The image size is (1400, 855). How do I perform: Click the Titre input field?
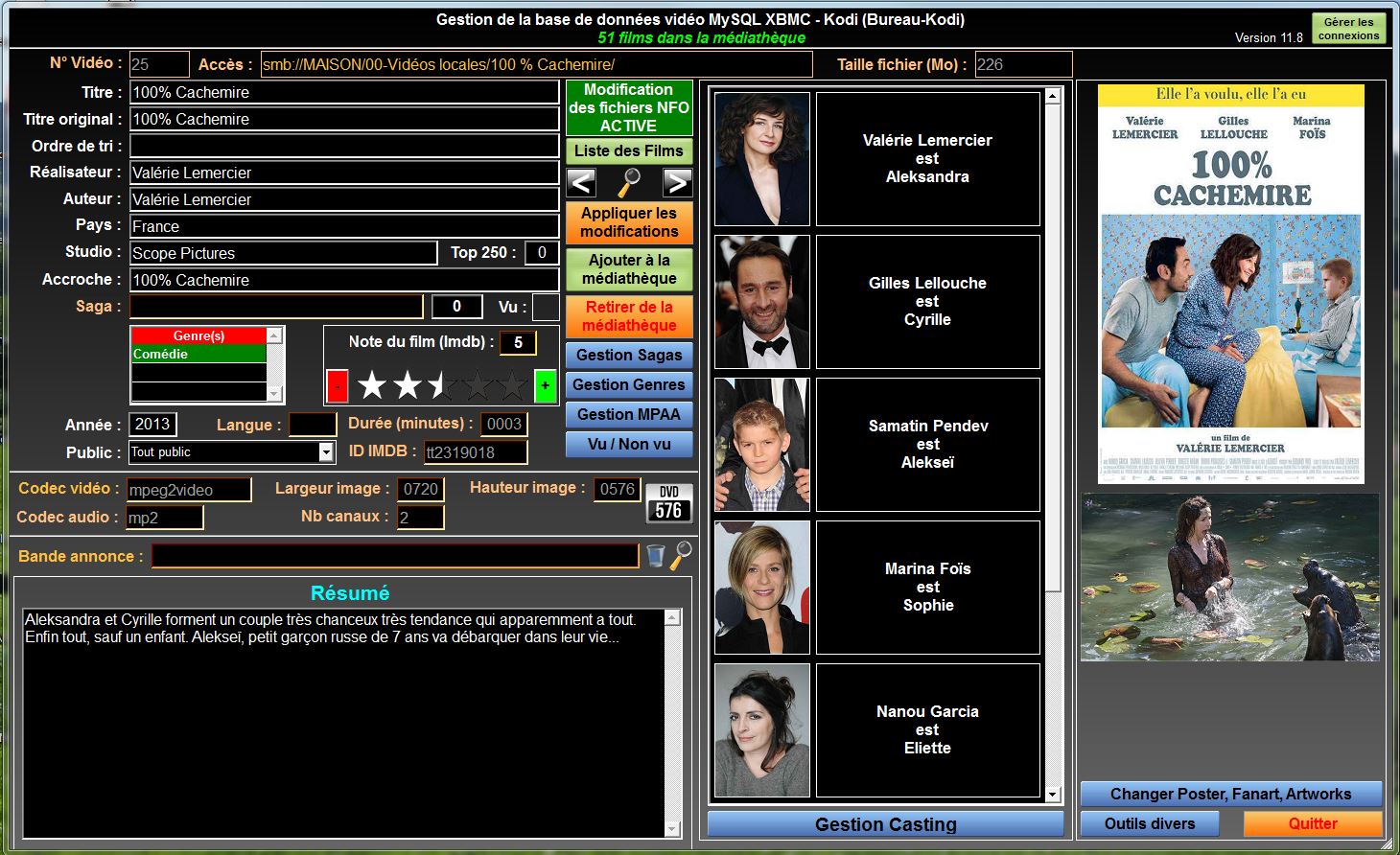[x=344, y=92]
